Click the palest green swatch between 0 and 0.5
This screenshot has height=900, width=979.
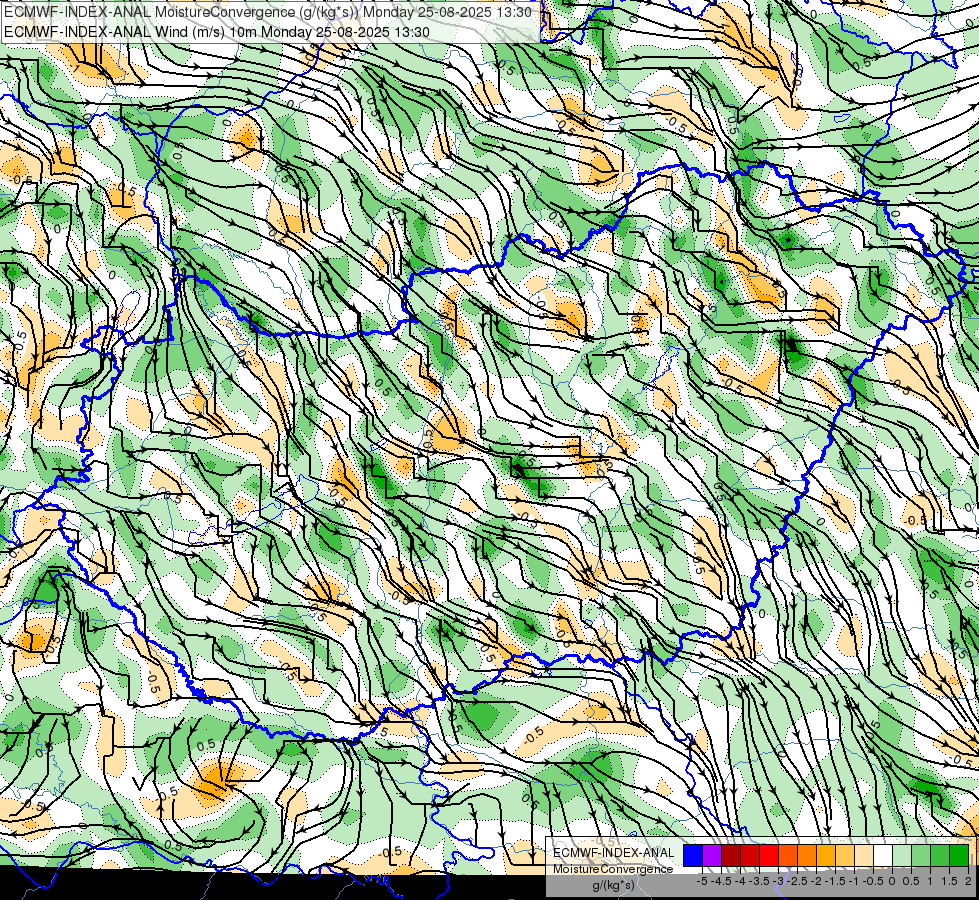coord(902,855)
